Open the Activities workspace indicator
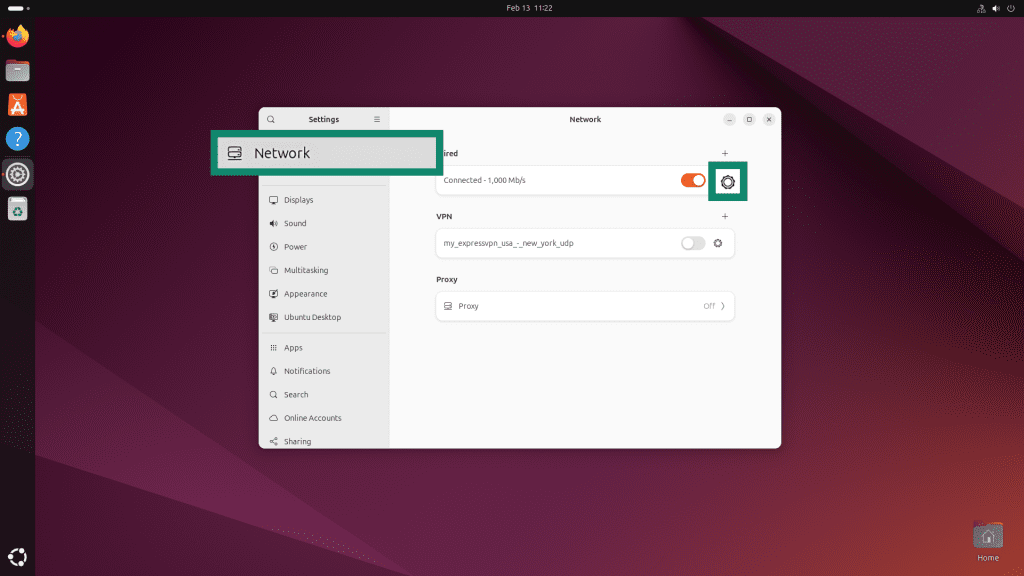The width and height of the screenshot is (1024, 576). tap(18, 8)
